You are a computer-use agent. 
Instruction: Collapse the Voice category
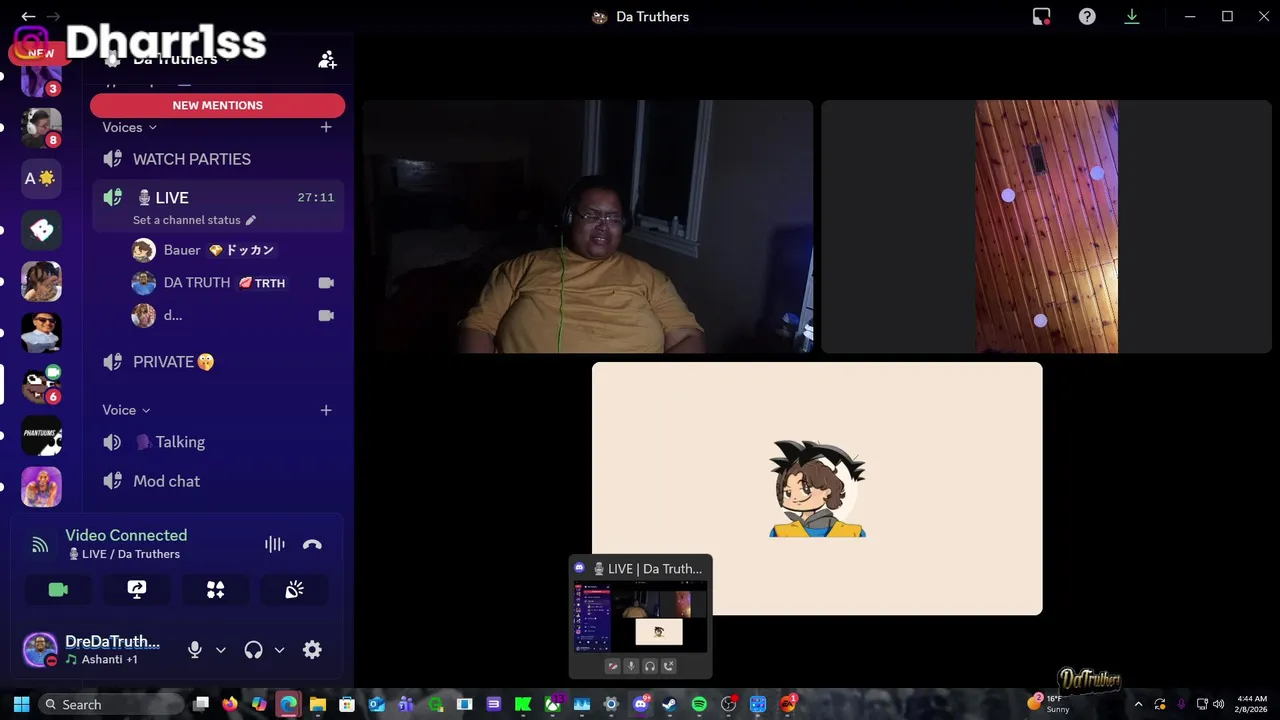tap(126, 410)
